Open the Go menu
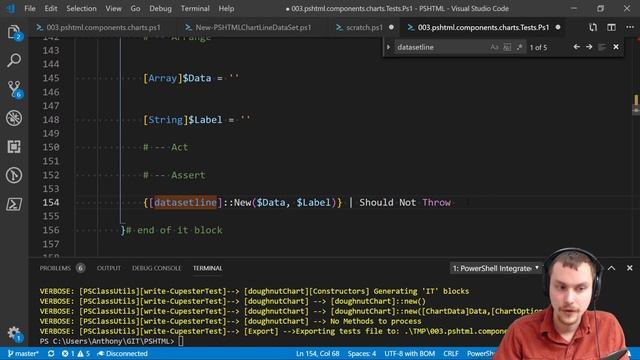The image size is (640, 360). coord(136,8)
